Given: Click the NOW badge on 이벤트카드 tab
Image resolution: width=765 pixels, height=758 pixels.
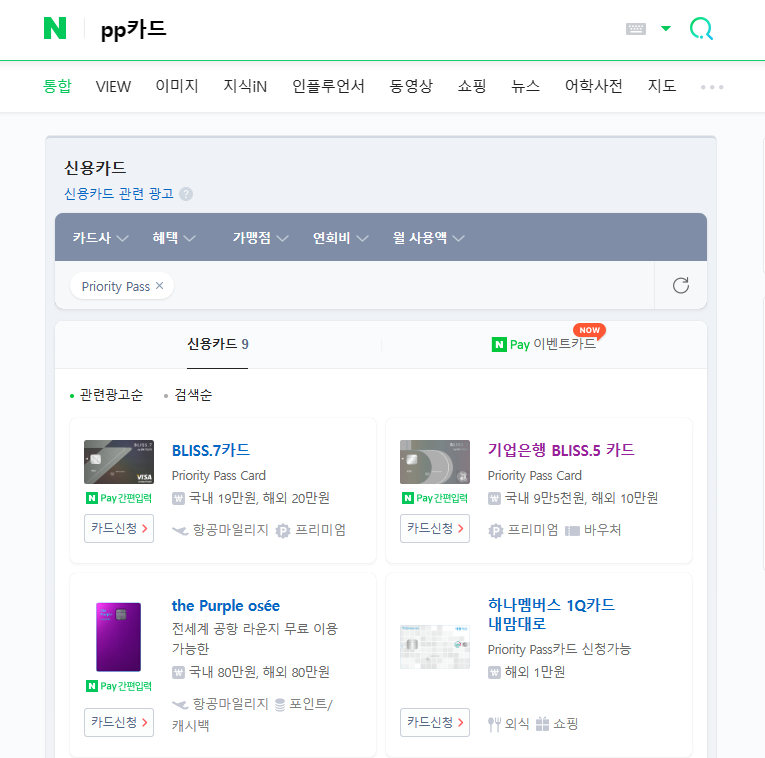Looking at the screenshot, I should coord(589,330).
